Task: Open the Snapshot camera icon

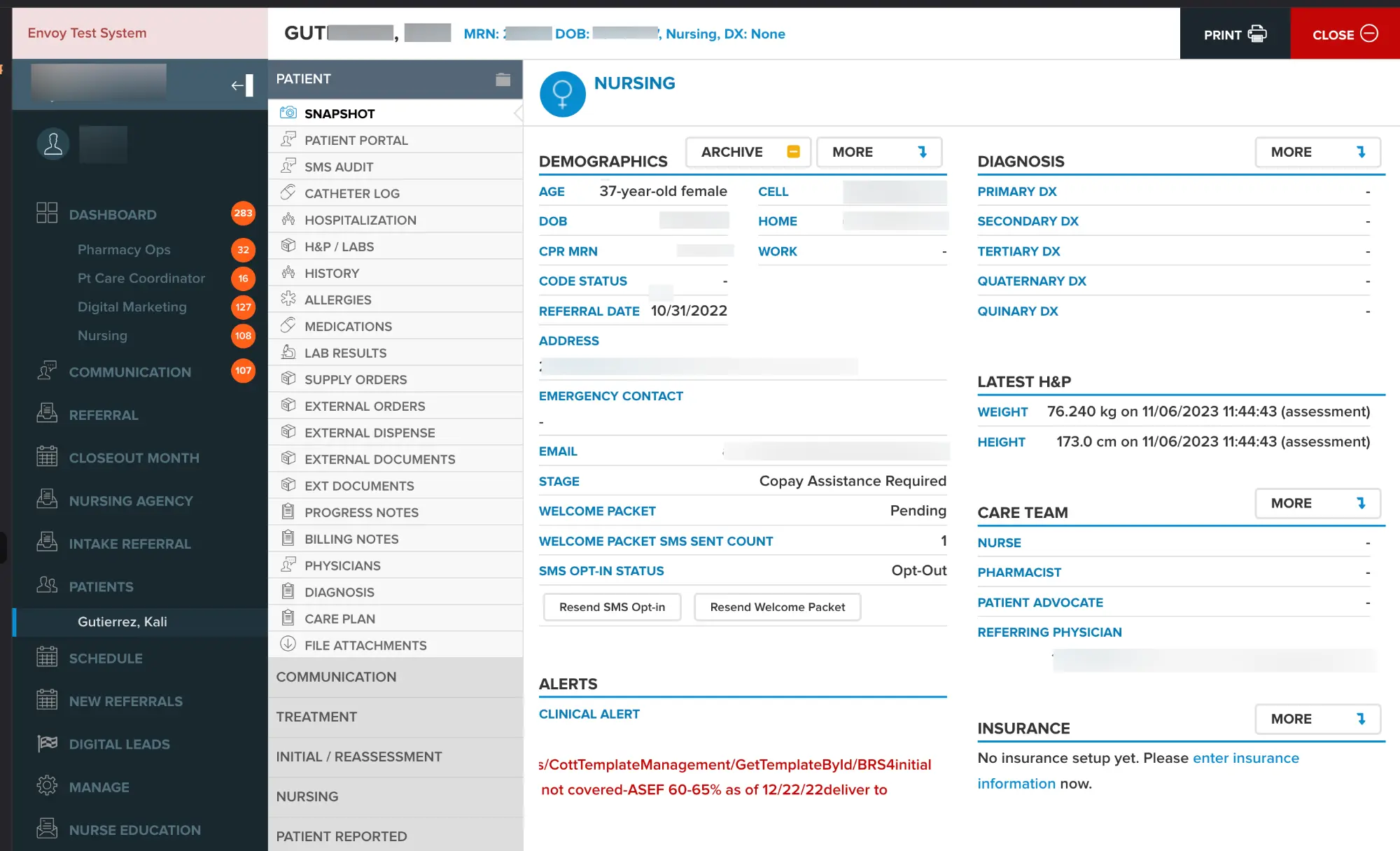Action: pyautogui.click(x=288, y=113)
